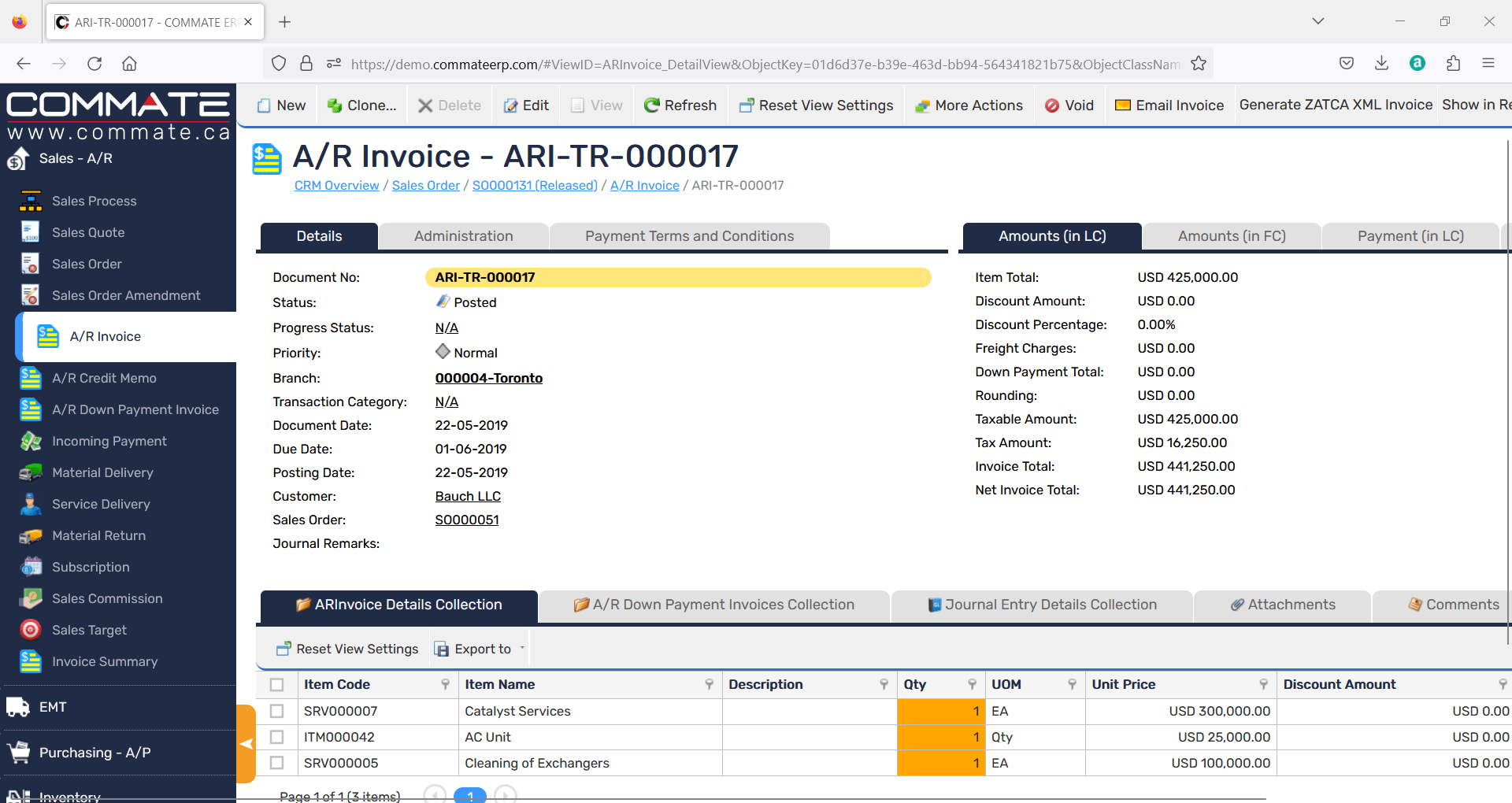This screenshot has height=803, width=1512.
Task: Filter the Description column
Action: click(x=884, y=685)
